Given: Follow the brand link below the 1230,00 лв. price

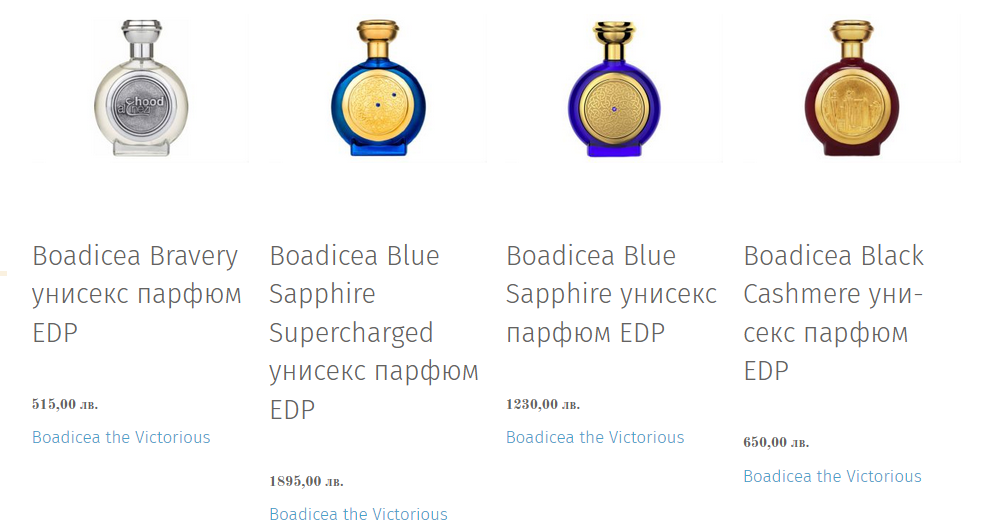Looking at the screenshot, I should coord(595,437).
